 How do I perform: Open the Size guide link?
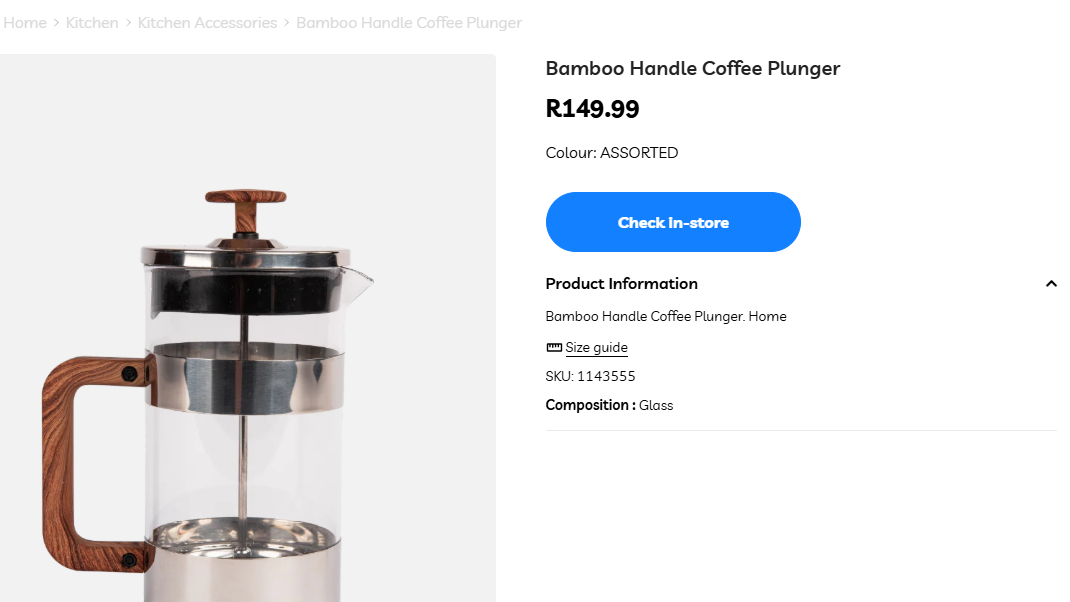[596, 347]
